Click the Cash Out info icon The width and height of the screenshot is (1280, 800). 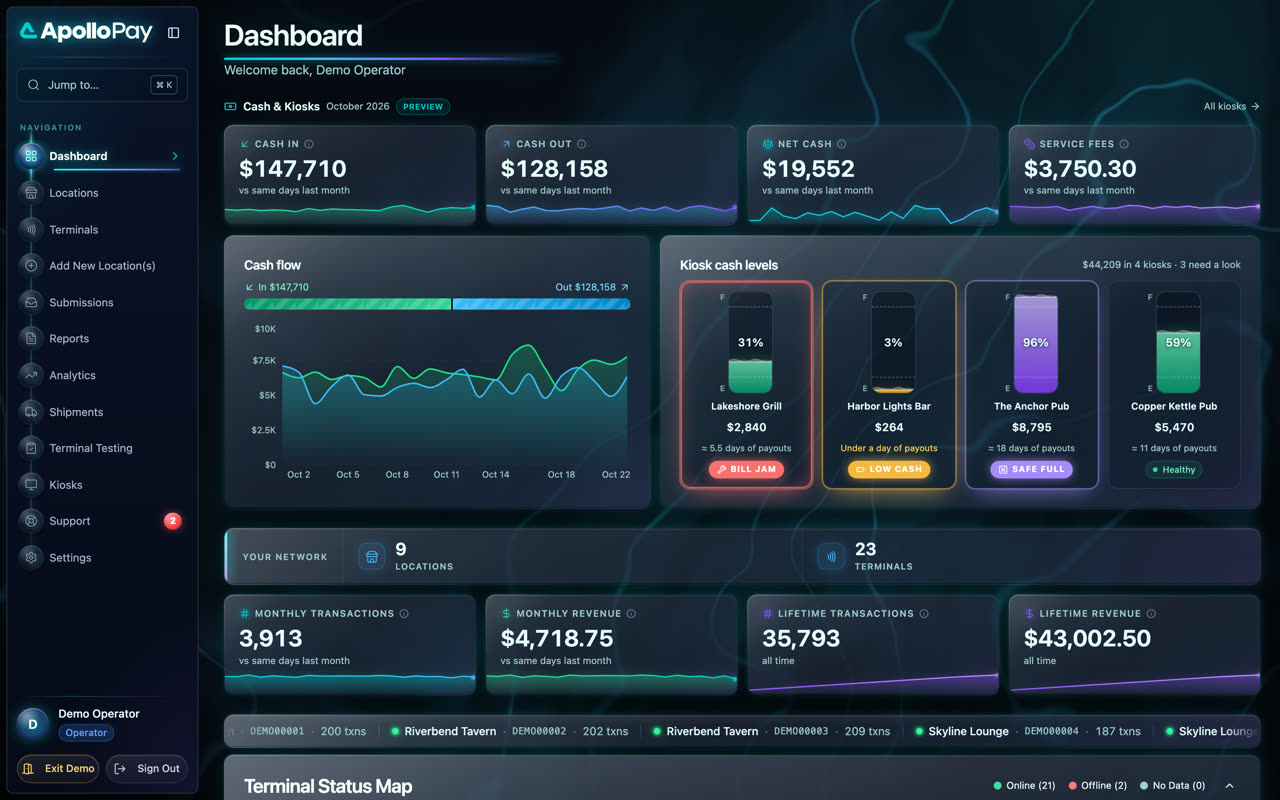click(x=582, y=144)
